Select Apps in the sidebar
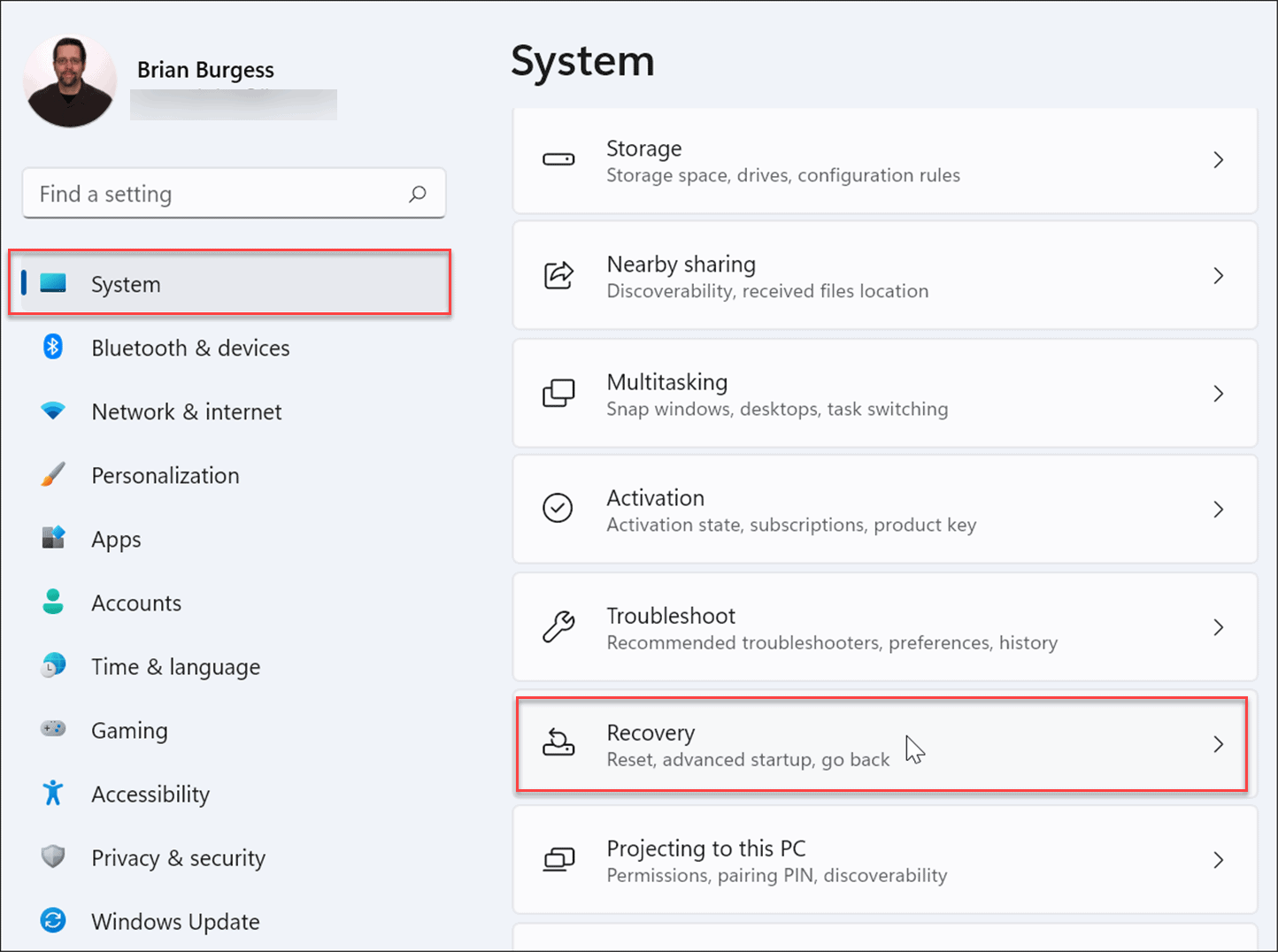This screenshot has height=952, width=1278. click(x=116, y=540)
